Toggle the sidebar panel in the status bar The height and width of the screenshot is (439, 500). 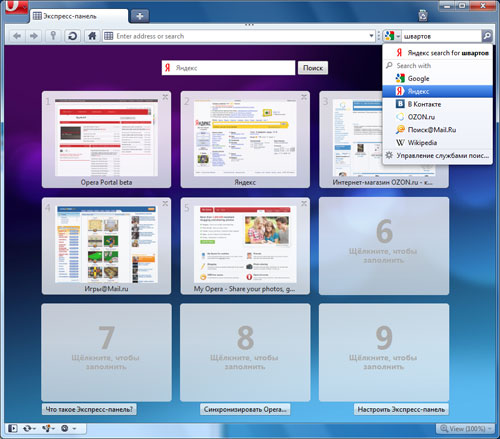pos(13,428)
